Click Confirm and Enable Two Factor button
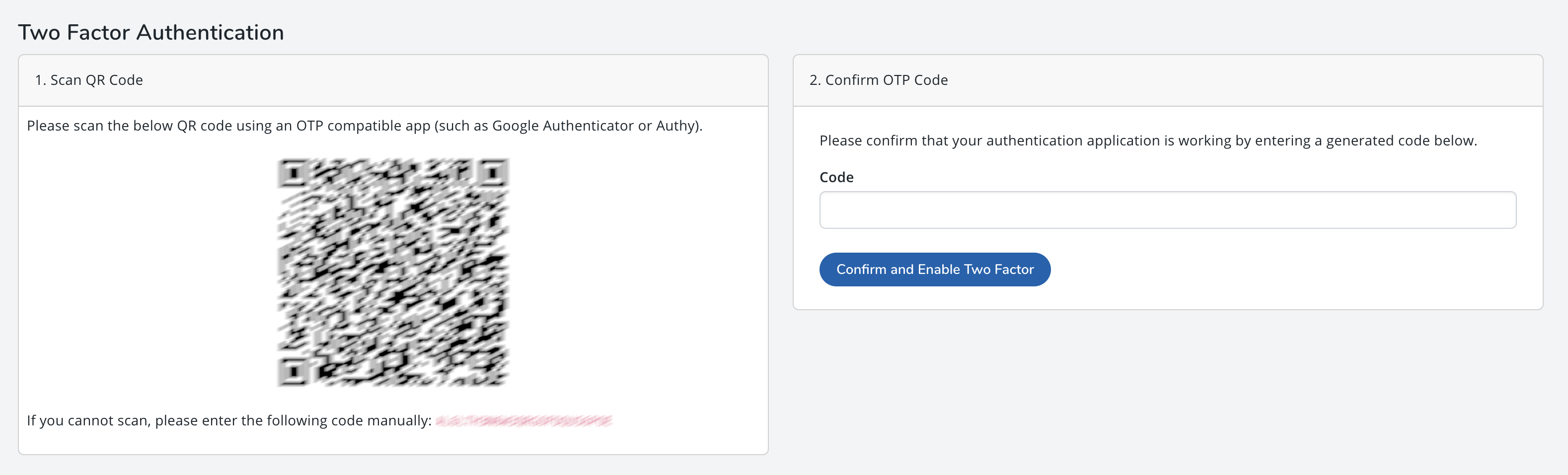 tap(934, 270)
